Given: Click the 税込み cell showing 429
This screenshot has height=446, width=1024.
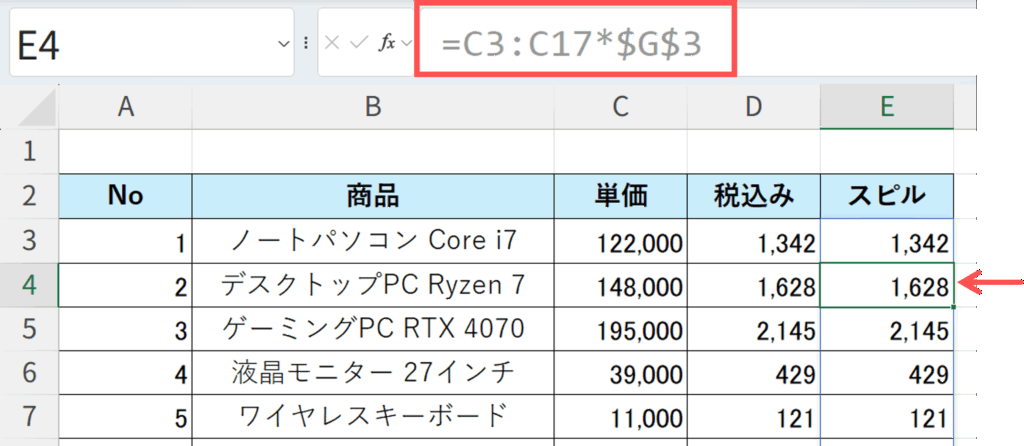Looking at the screenshot, I should point(753,373).
